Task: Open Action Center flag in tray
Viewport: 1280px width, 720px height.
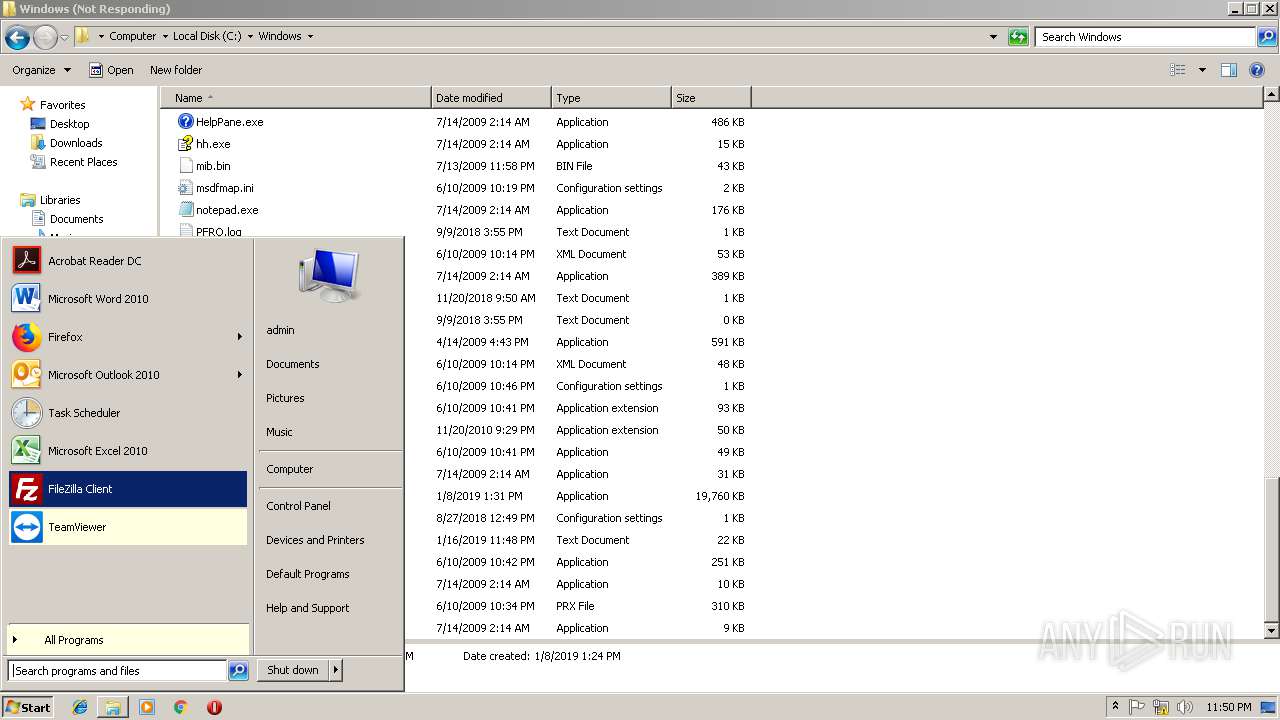Action: point(1137,707)
